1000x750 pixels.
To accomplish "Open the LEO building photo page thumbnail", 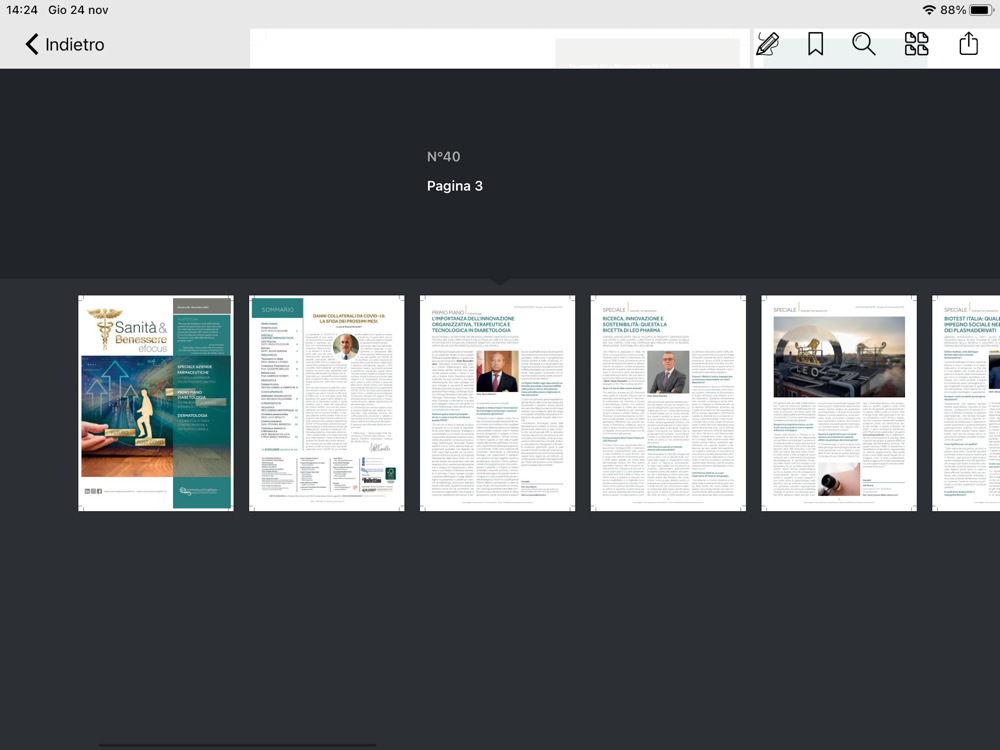I will (839, 402).
